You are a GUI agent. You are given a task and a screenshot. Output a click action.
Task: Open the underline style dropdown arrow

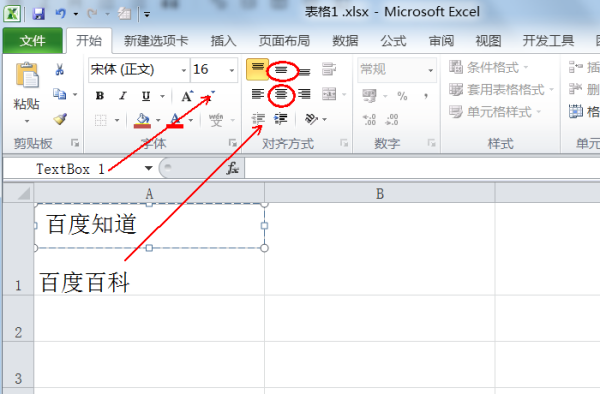pos(163,96)
